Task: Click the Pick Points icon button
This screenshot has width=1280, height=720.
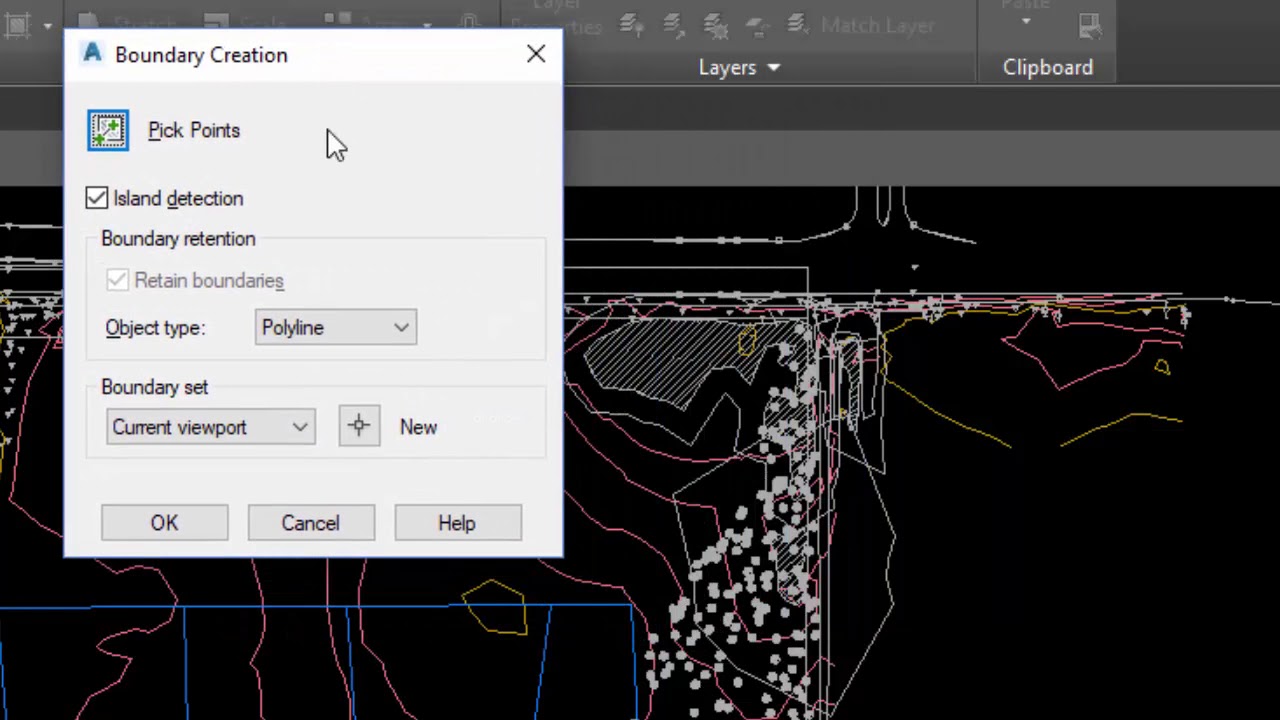Action: click(x=108, y=130)
